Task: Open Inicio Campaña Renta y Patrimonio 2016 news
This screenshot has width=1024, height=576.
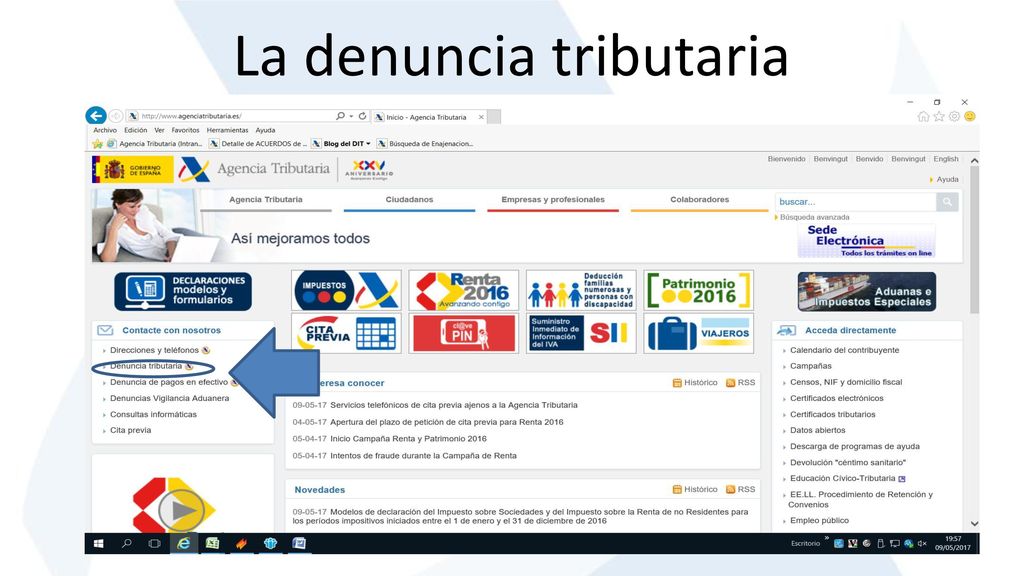Action: click(408, 439)
